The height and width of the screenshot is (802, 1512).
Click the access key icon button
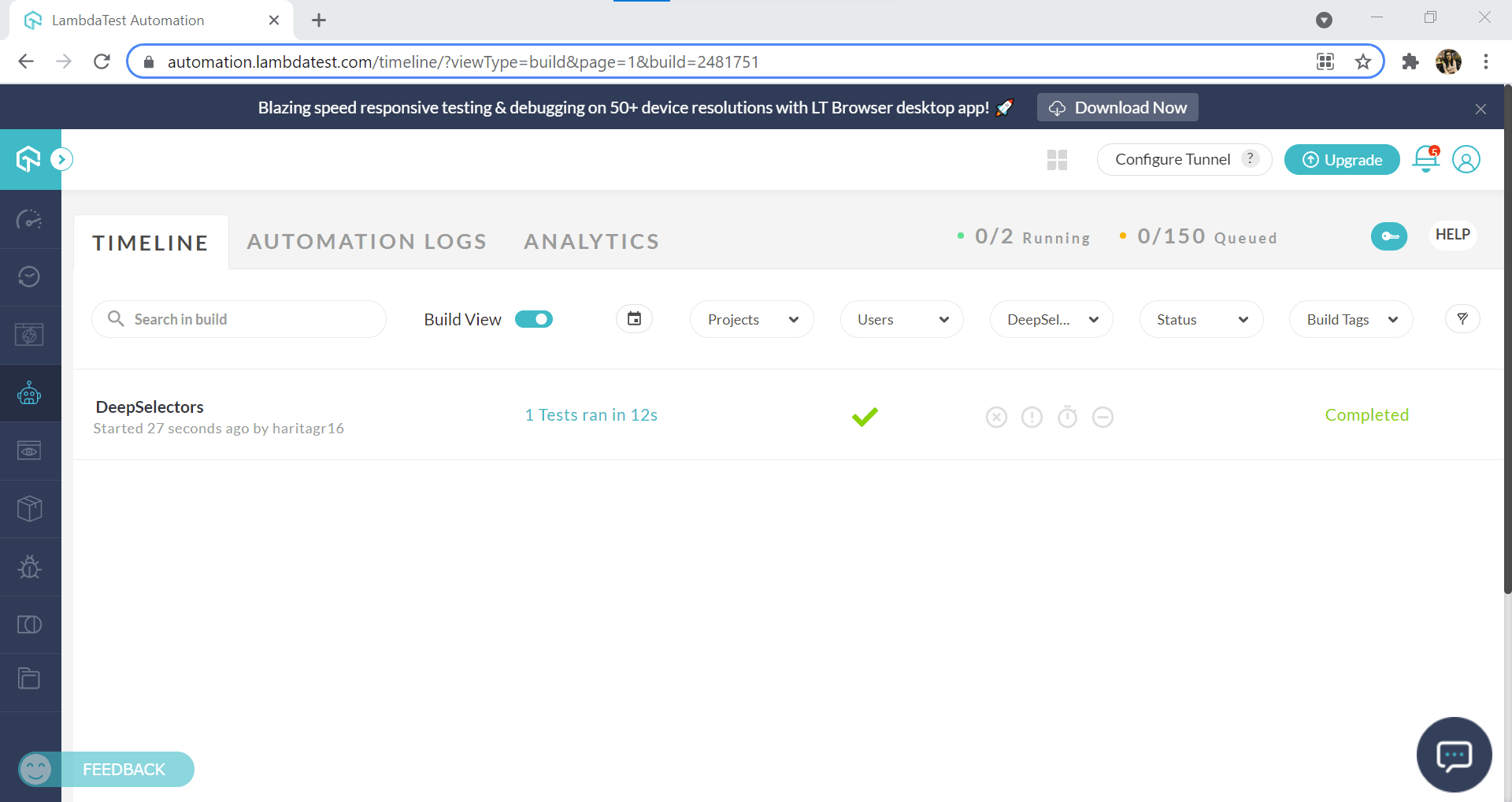[x=1389, y=236]
